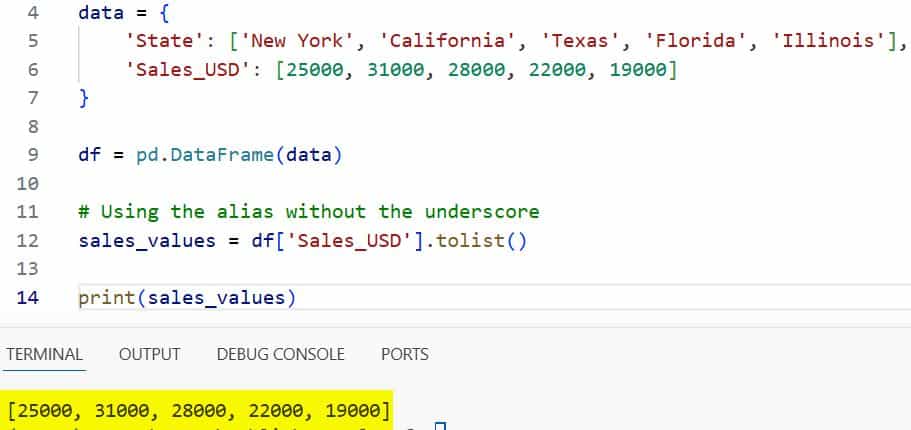The height and width of the screenshot is (430, 911).
Task: Click the 'Sales_USD' key on line 6
Action: point(188,70)
